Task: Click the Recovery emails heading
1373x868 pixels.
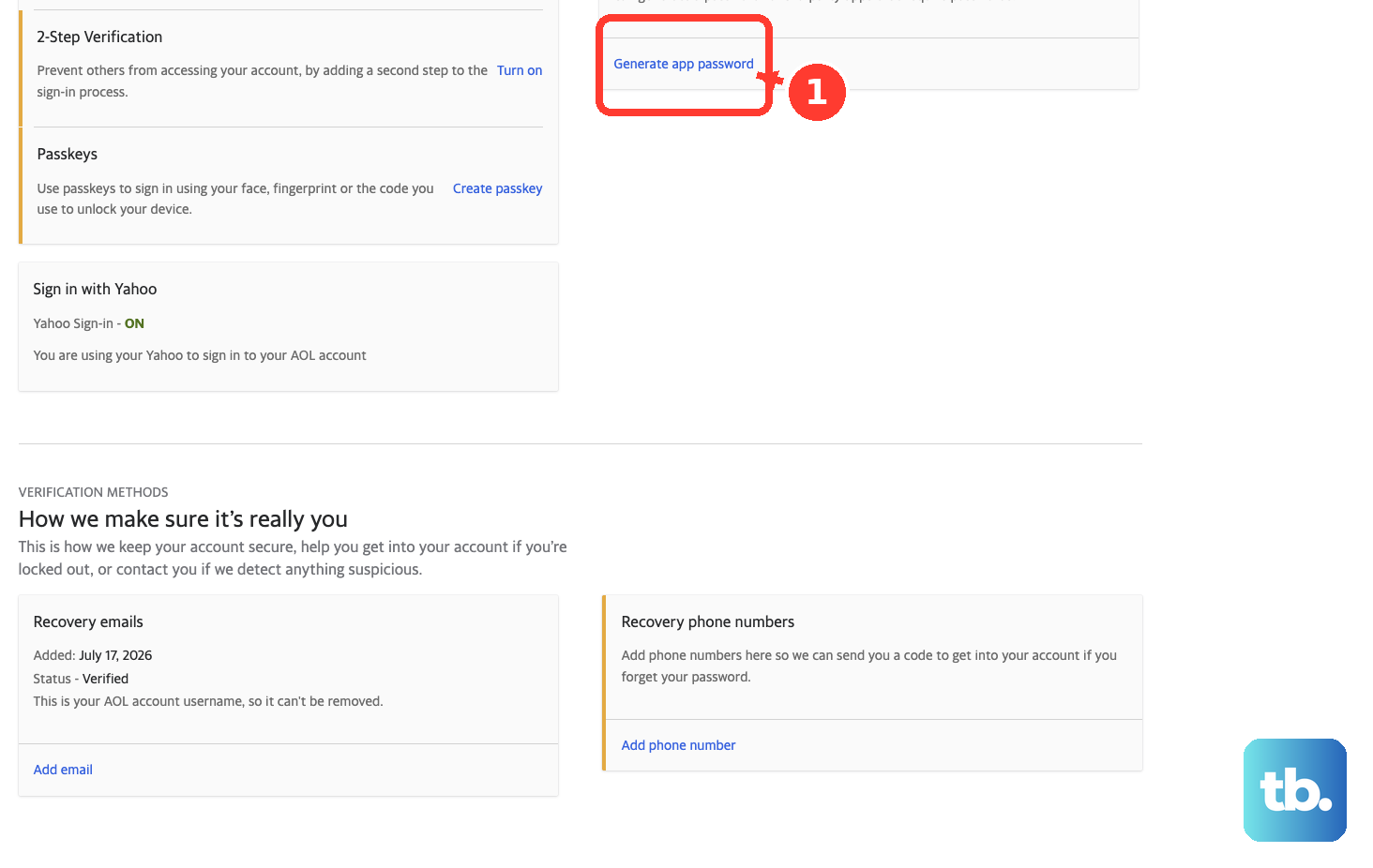Action: click(x=88, y=621)
